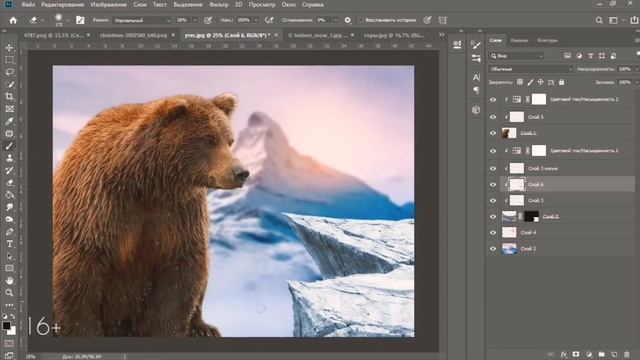Select the Rectangular Marquee tool
The width and height of the screenshot is (640, 360).
pos(9,60)
